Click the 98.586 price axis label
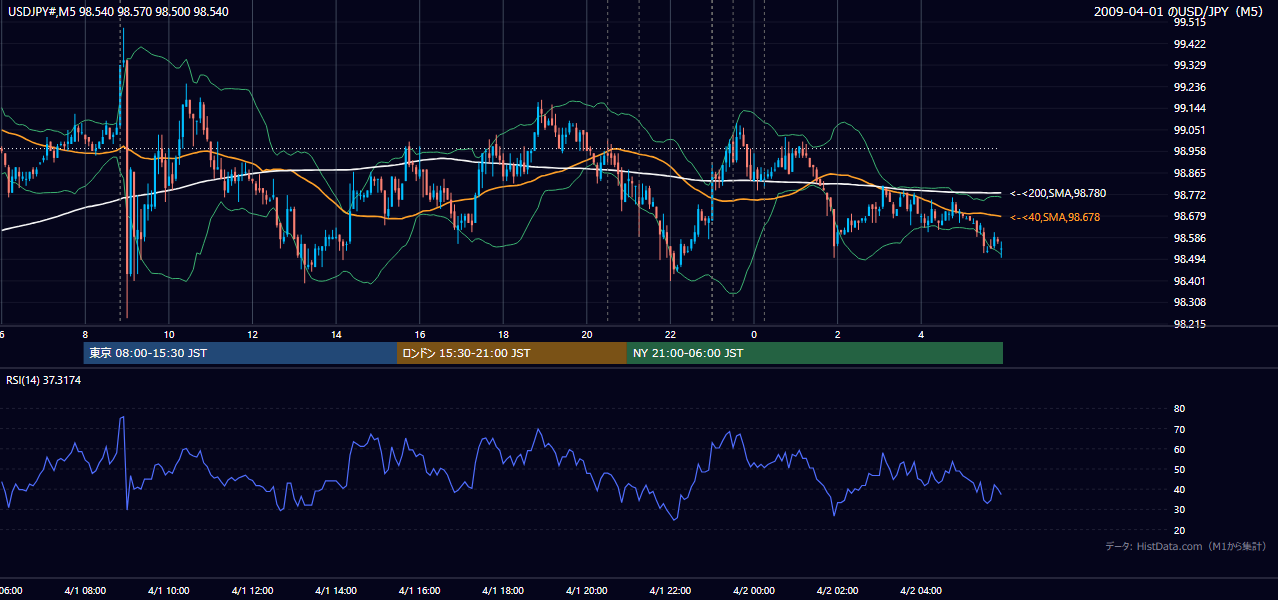This screenshot has width=1278, height=600. click(x=1189, y=238)
